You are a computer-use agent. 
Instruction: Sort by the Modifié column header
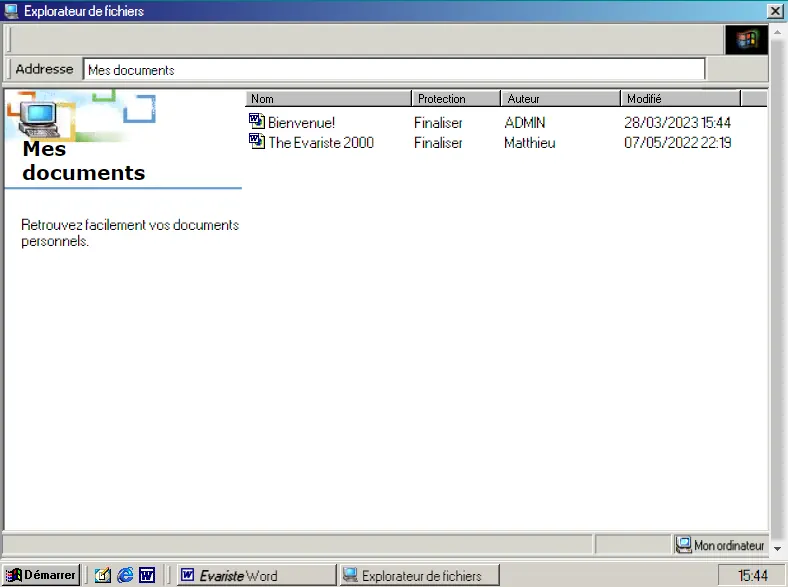click(680, 99)
